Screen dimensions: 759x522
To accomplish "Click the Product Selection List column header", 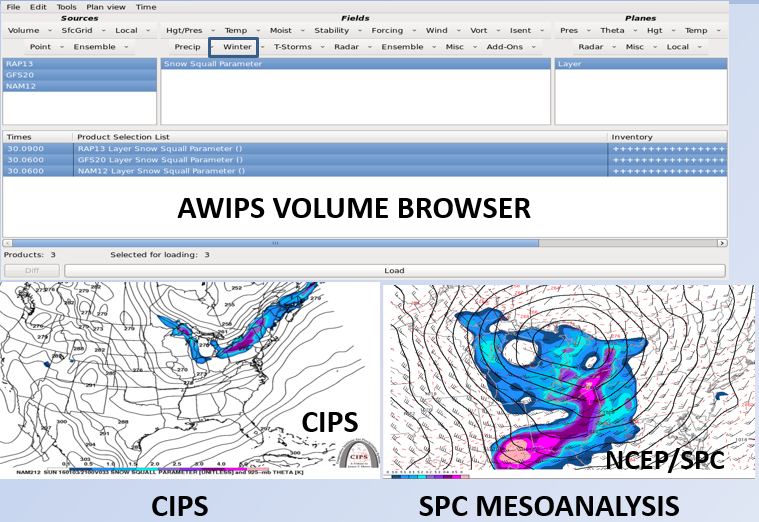I will (340, 137).
